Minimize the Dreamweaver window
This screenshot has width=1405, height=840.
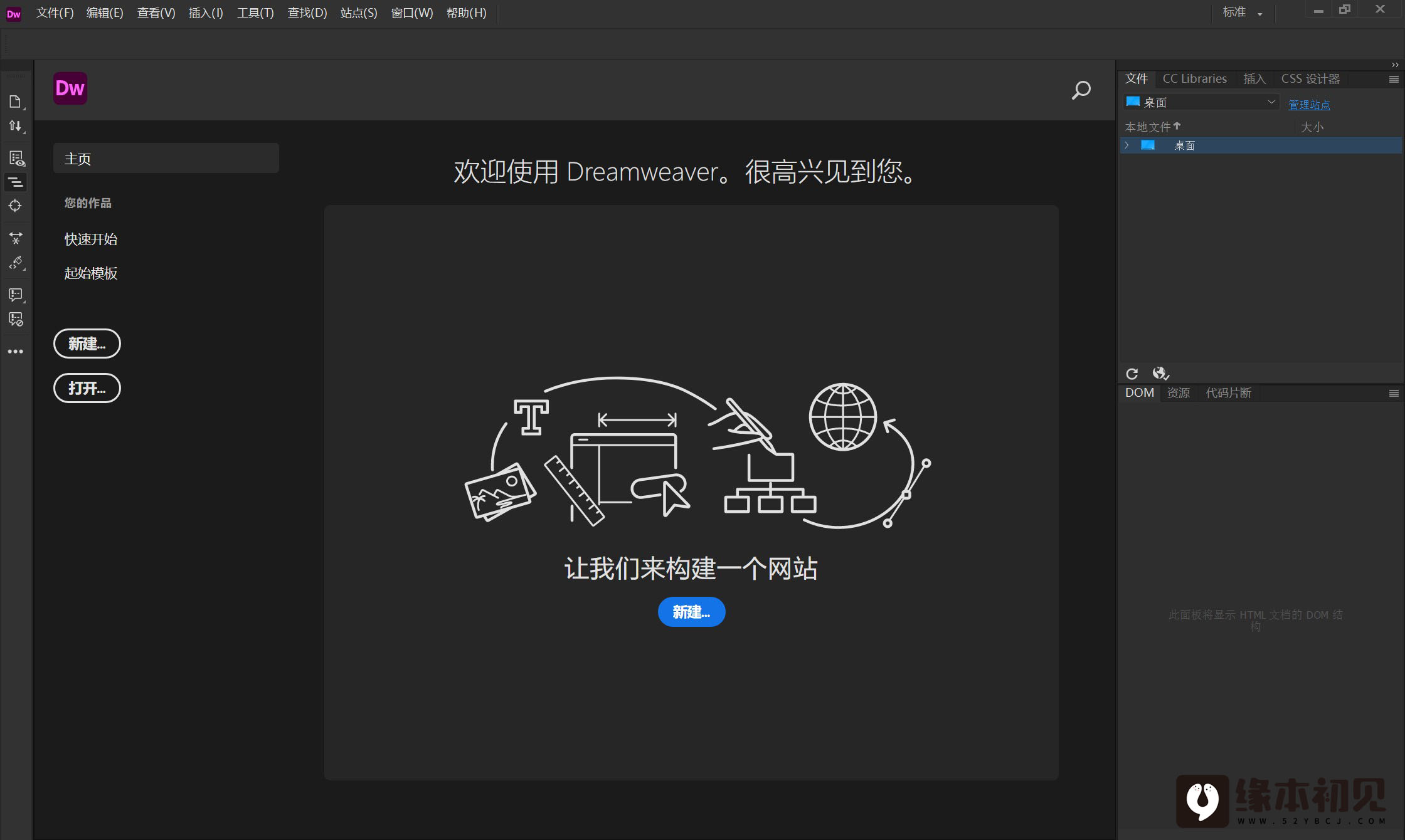[1318, 10]
